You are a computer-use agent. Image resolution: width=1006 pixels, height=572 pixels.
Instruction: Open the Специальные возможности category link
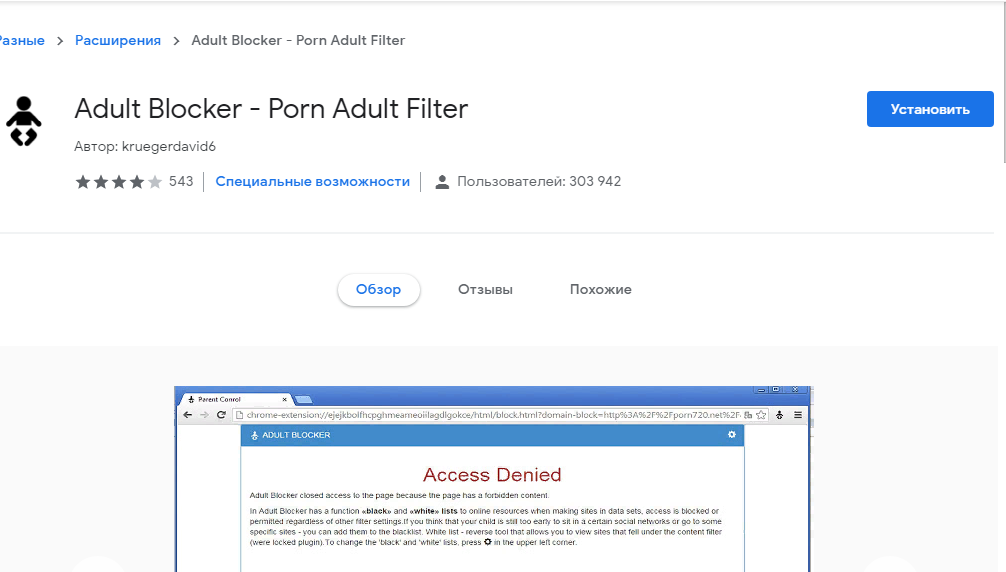click(312, 181)
